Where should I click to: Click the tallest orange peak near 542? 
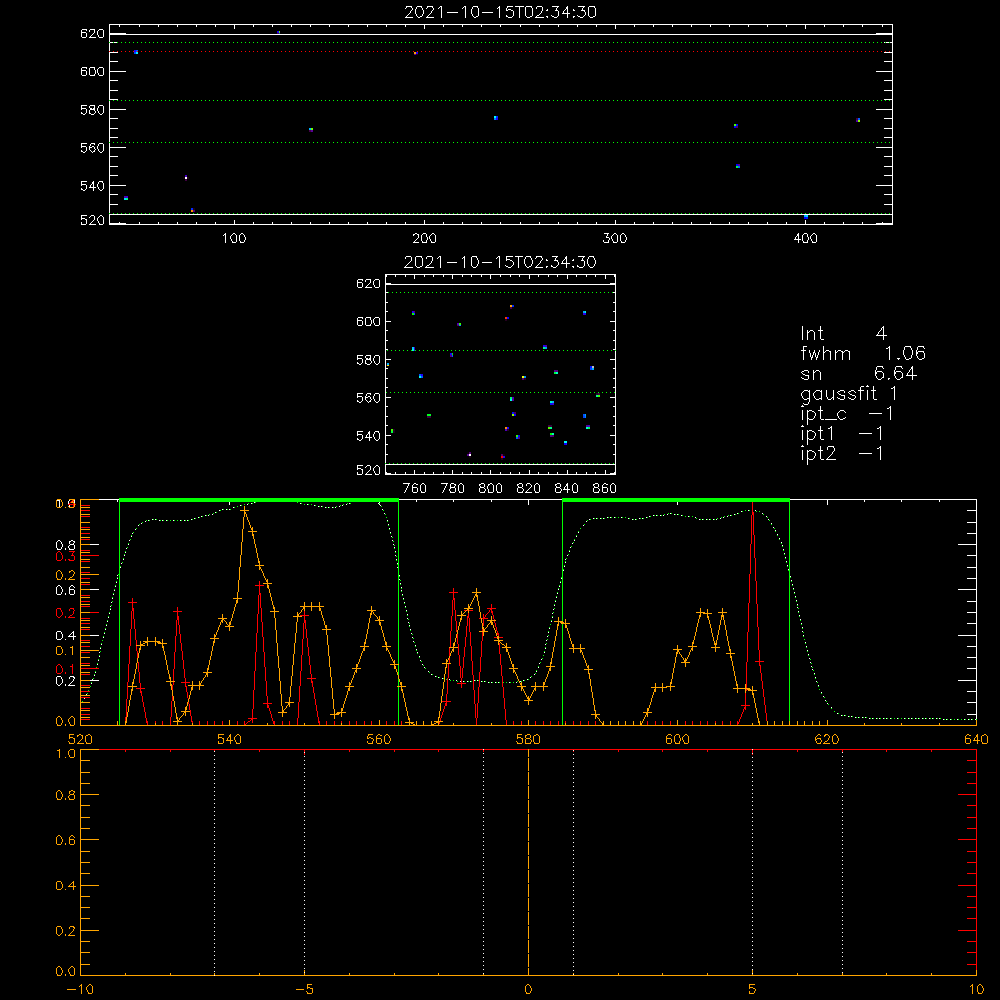coord(244,510)
